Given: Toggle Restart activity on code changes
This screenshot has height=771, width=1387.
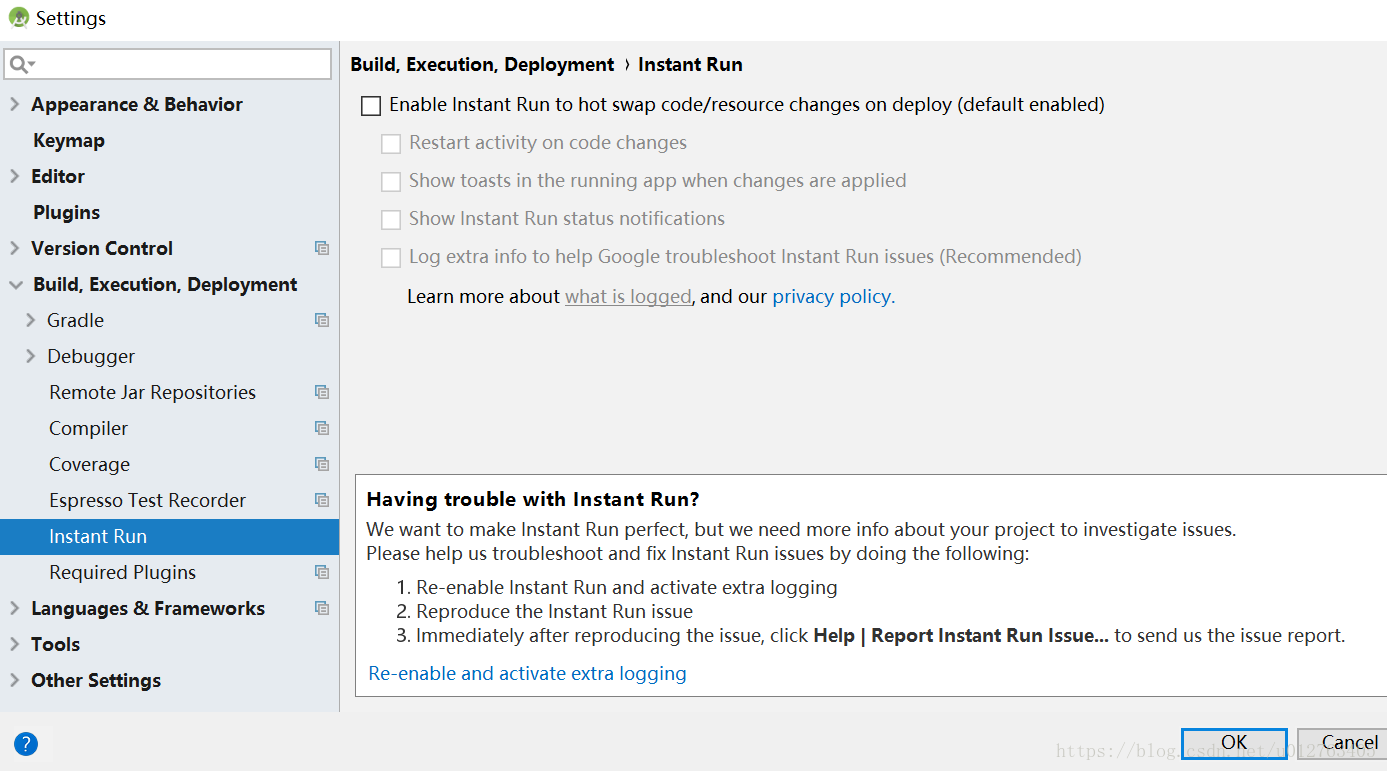Looking at the screenshot, I should click(391, 144).
